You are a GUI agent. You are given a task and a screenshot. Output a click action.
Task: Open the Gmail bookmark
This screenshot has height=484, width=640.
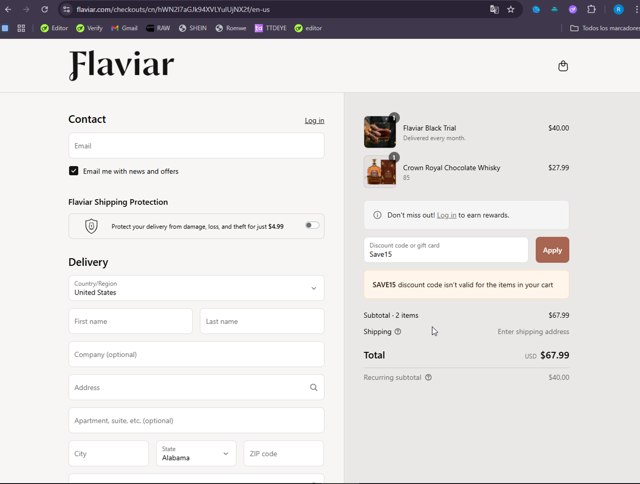124,28
